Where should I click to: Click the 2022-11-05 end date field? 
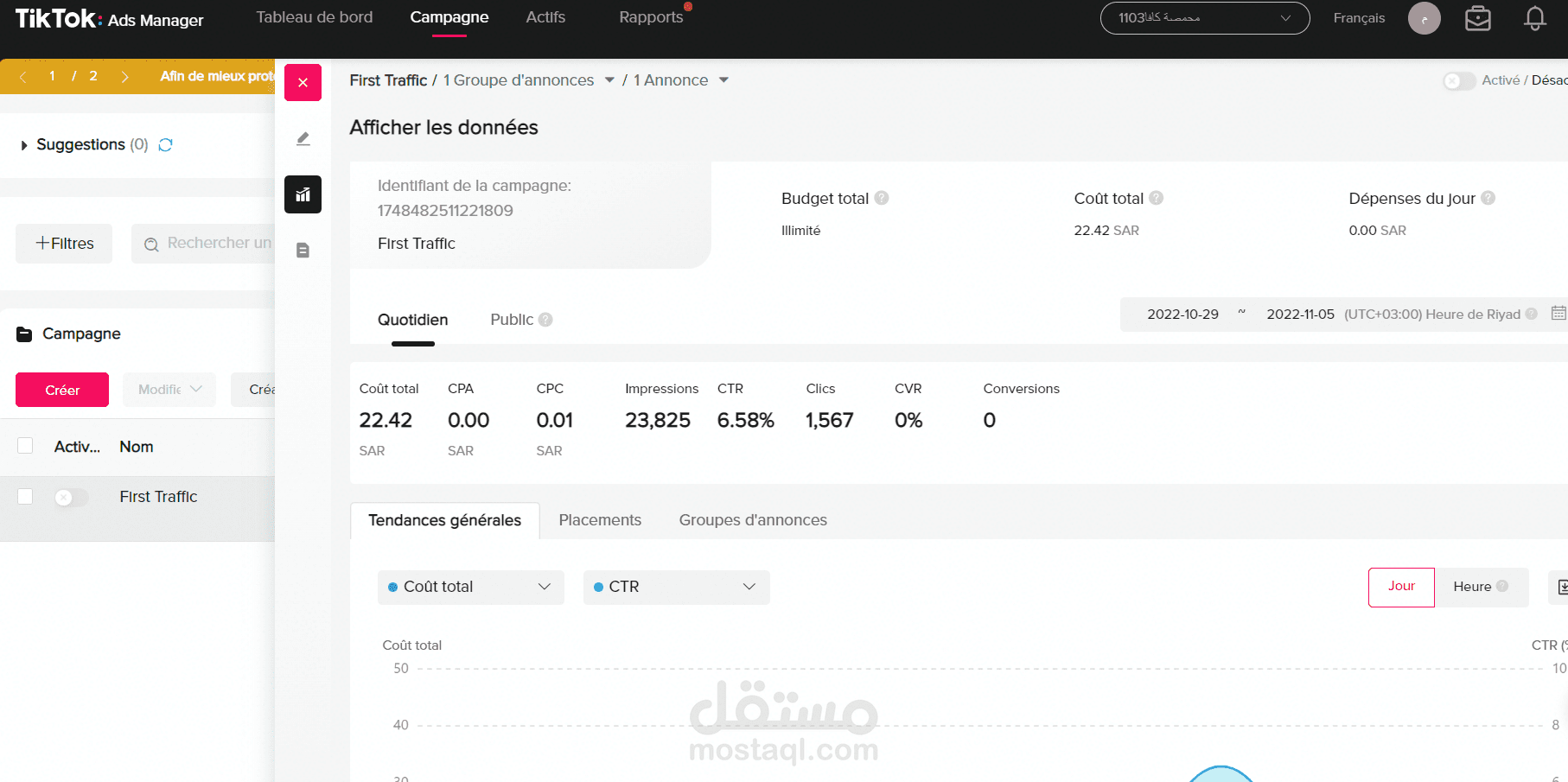pyautogui.click(x=1300, y=315)
